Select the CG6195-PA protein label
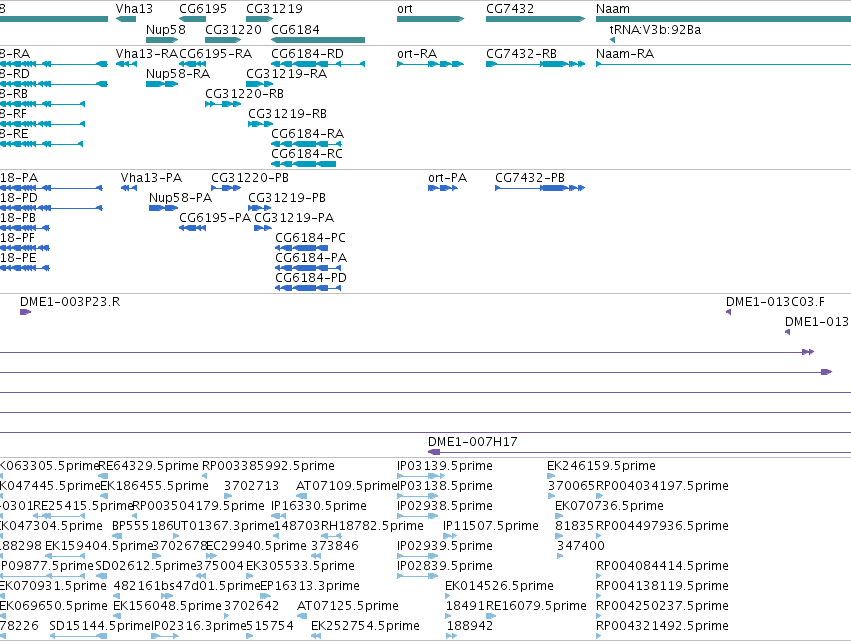 coord(215,218)
